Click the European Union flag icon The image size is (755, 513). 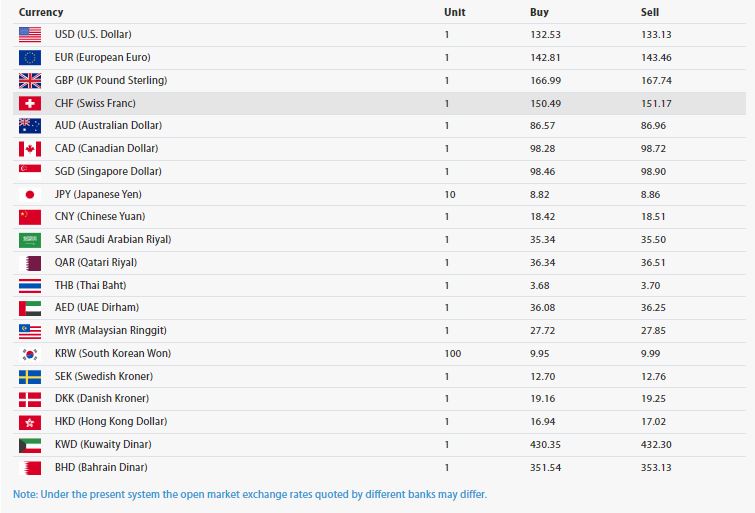pyautogui.click(x=30, y=57)
